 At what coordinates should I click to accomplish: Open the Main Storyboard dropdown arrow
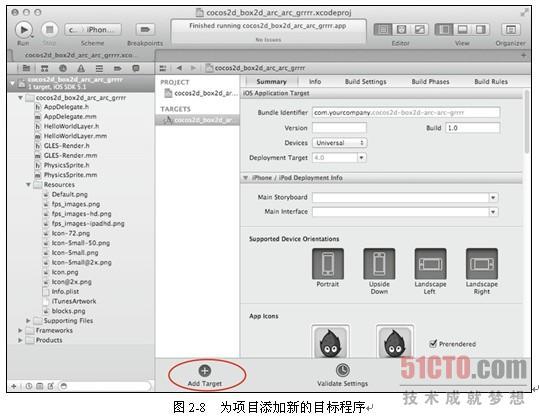493,197
